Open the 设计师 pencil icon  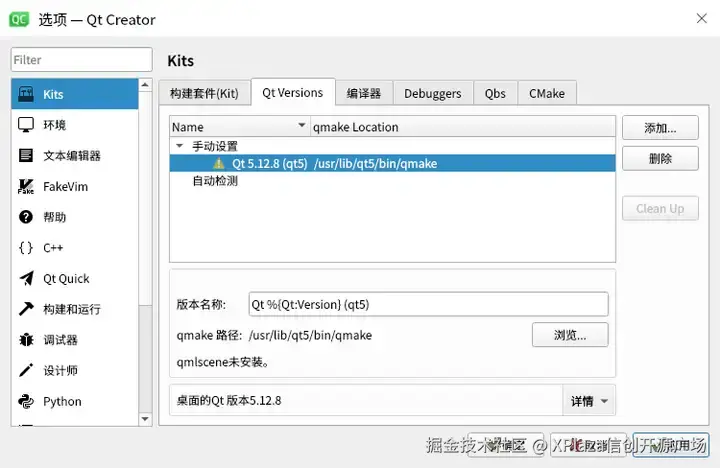pyautogui.click(x=26, y=370)
